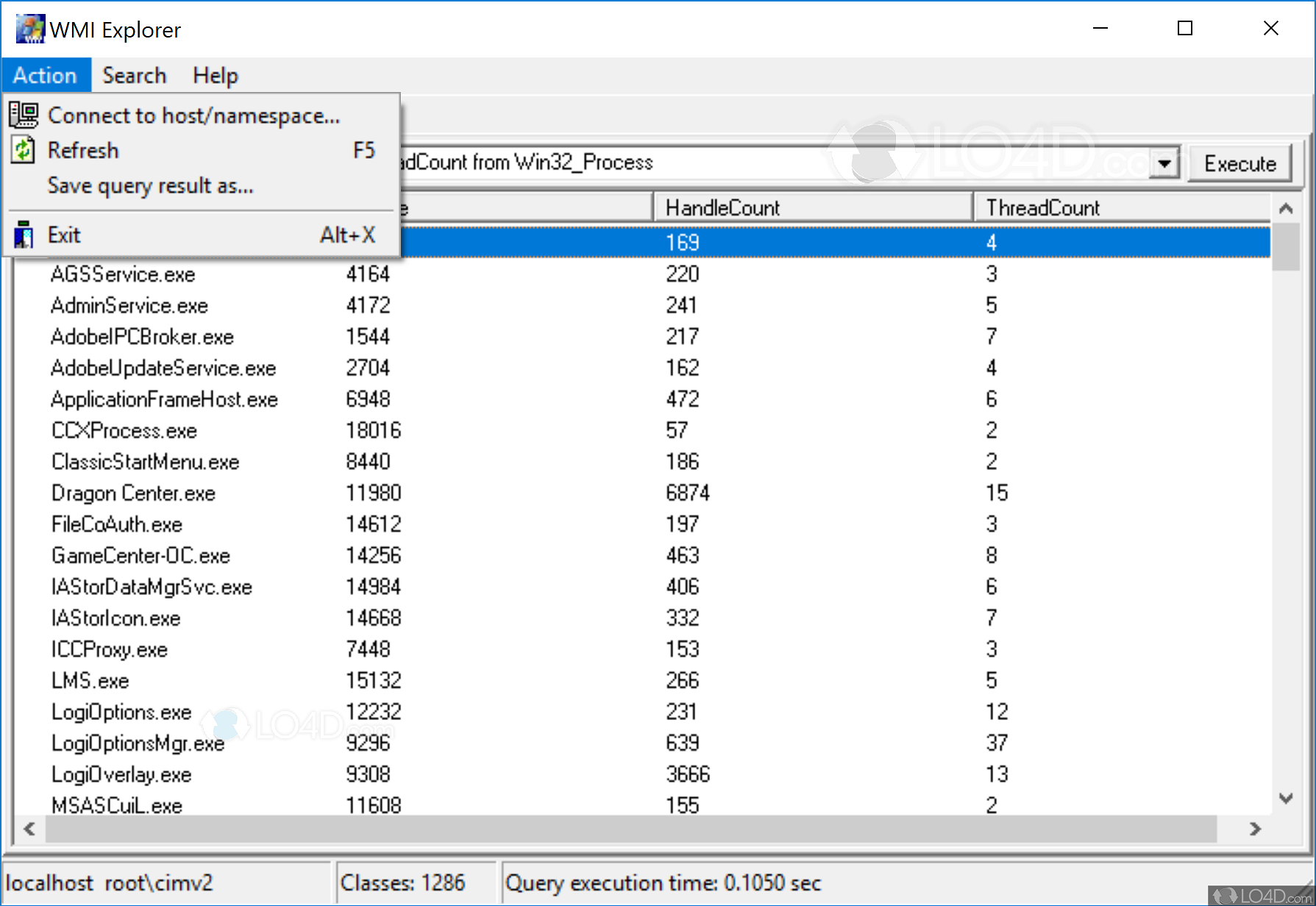Sort by the HandleCount column header
This screenshot has width=1316, height=906.
pyautogui.click(x=813, y=207)
